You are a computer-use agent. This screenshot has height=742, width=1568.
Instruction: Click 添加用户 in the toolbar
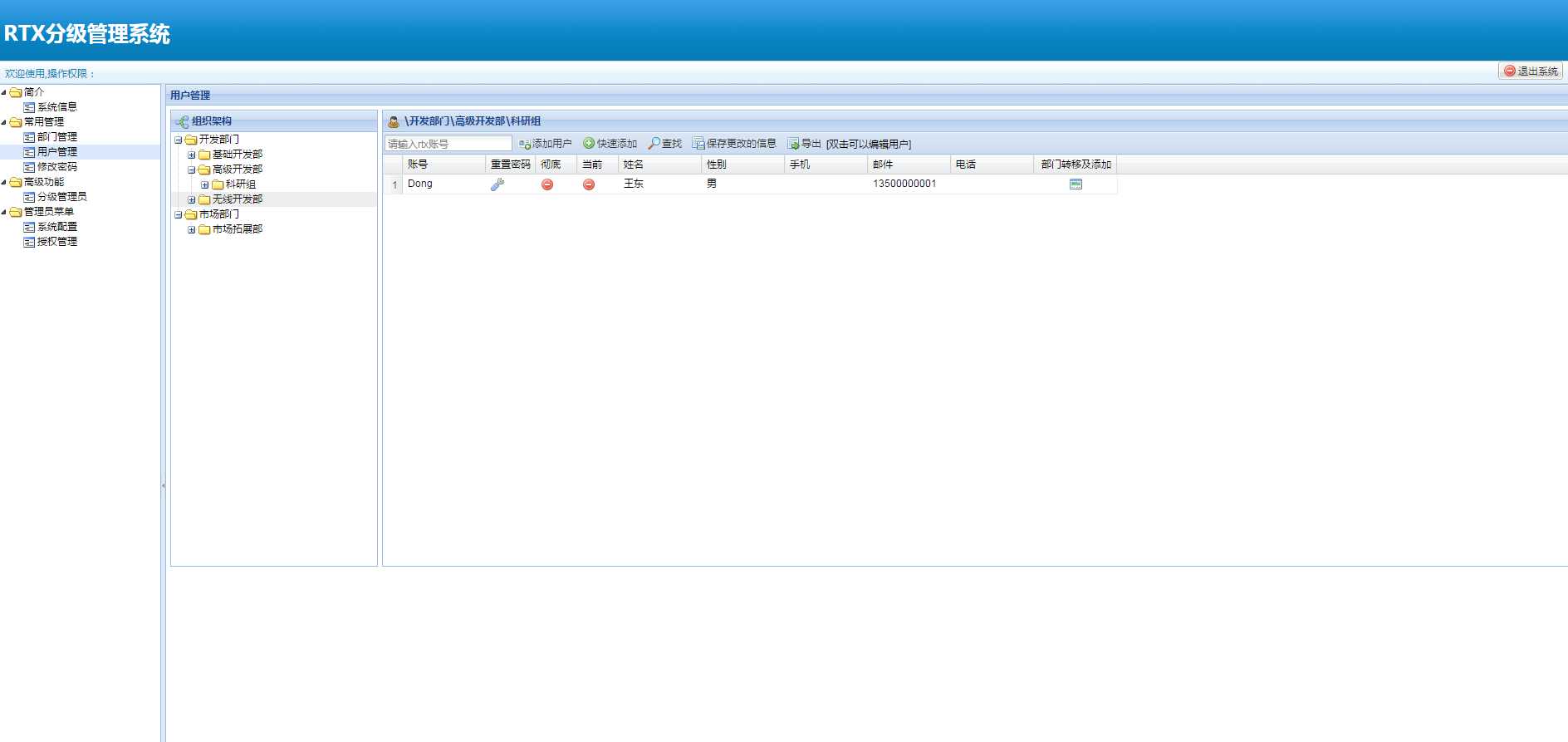(546, 144)
